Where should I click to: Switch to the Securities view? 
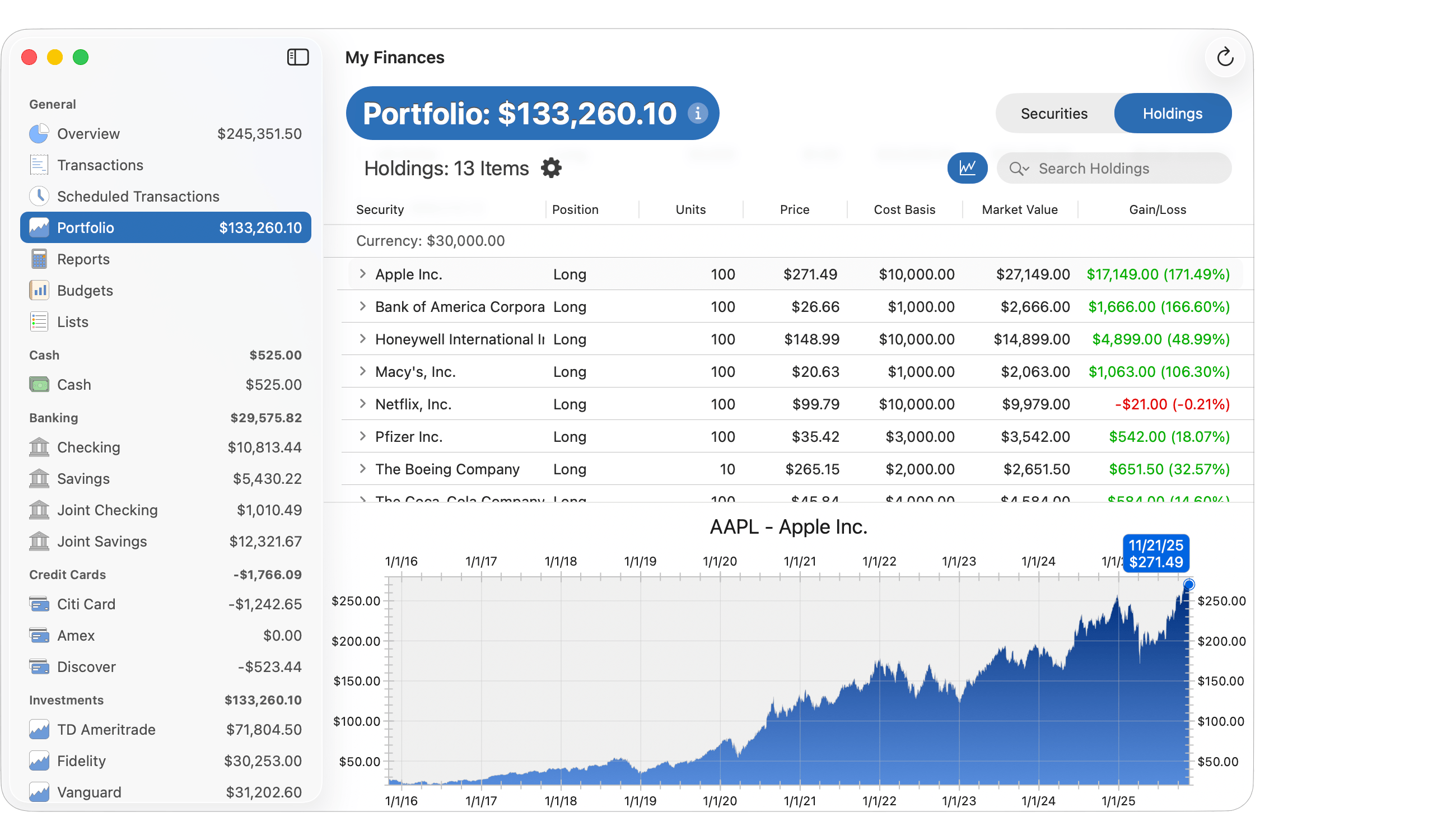pyautogui.click(x=1053, y=113)
